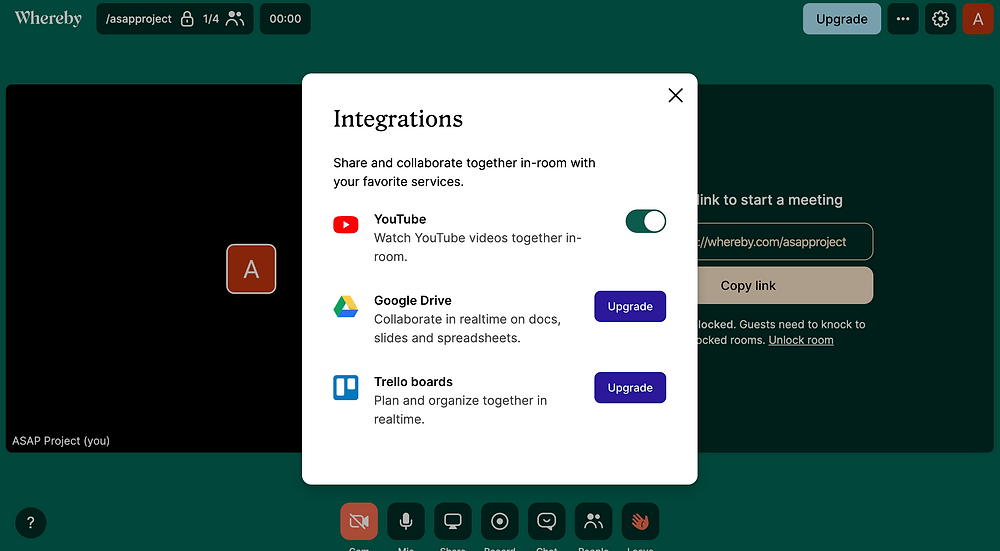The image size is (1000, 551).
Task: Open the Chat panel
Action: [547, 521]
